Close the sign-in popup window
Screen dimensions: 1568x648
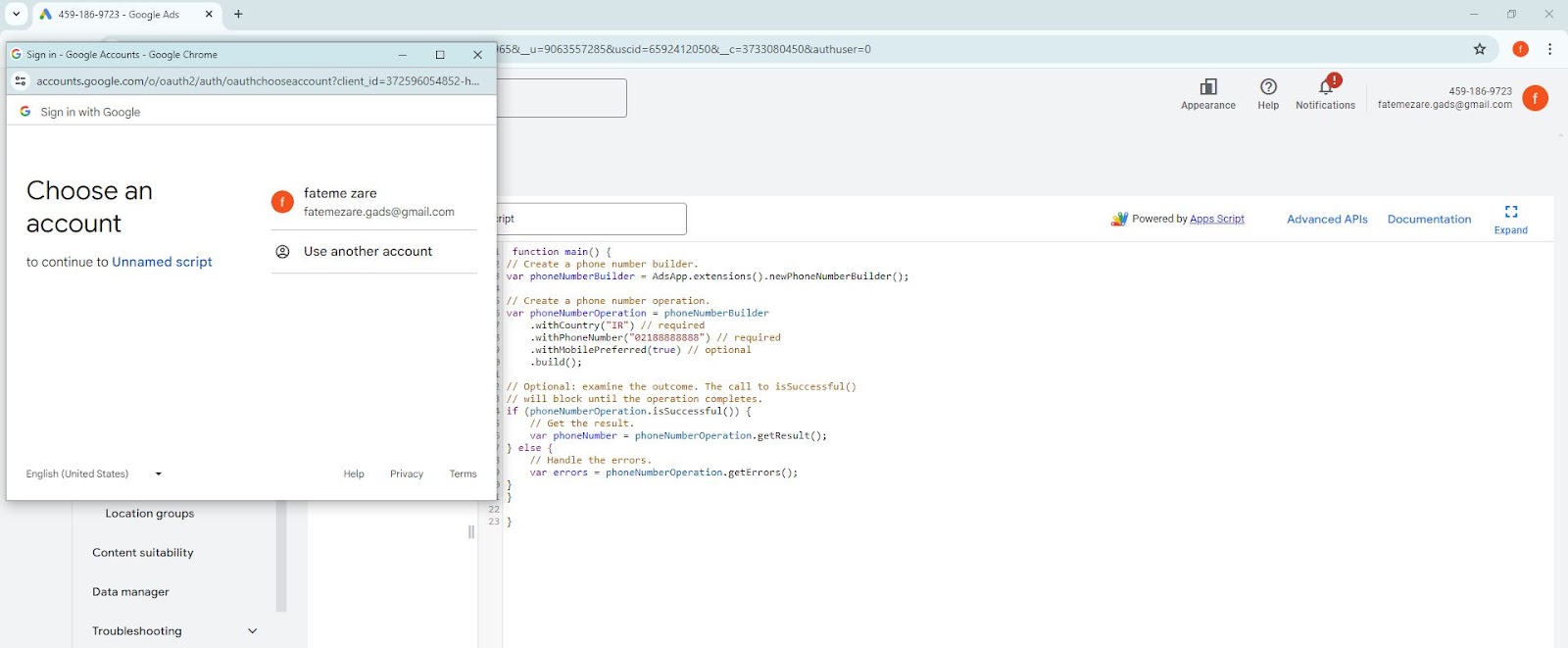[x=477, y=55]
